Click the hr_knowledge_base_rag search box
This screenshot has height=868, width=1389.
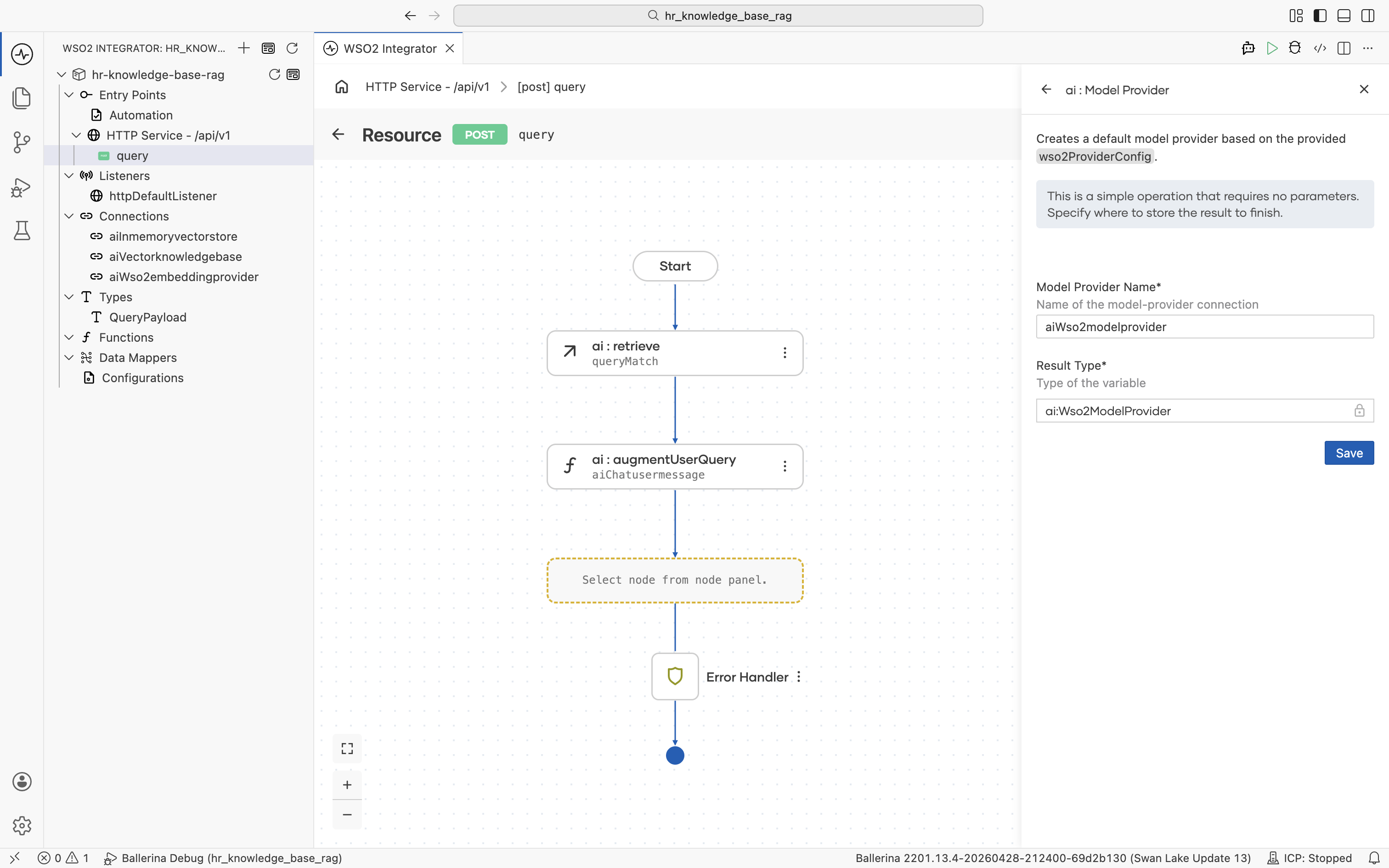coord(718,16)
